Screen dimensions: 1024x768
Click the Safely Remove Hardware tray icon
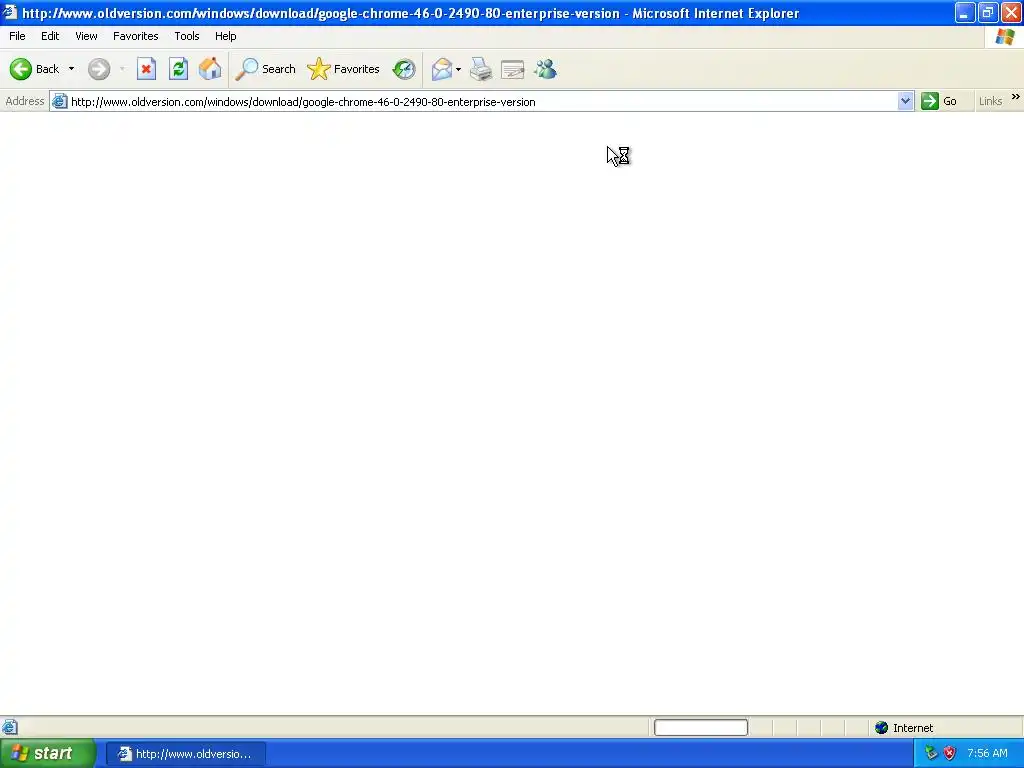[931, 753]
